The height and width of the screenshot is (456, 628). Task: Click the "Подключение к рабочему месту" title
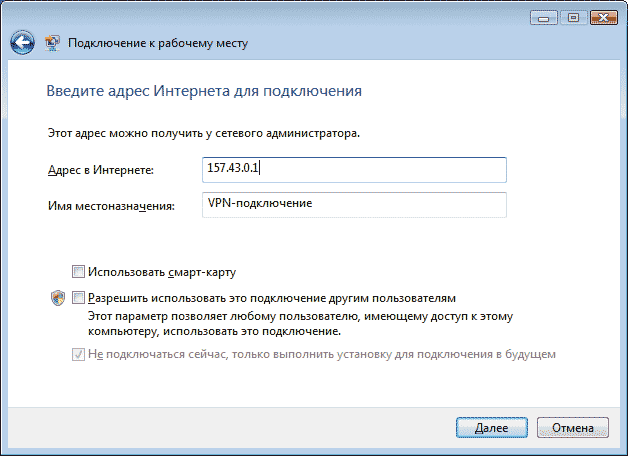click(156, 44)
